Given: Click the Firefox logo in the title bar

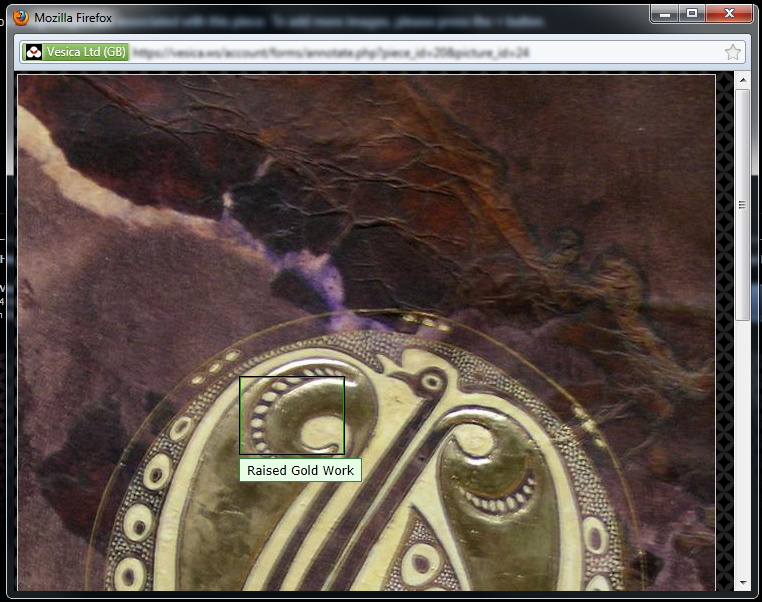Looking at the screenshot, I should click(21, 17).
